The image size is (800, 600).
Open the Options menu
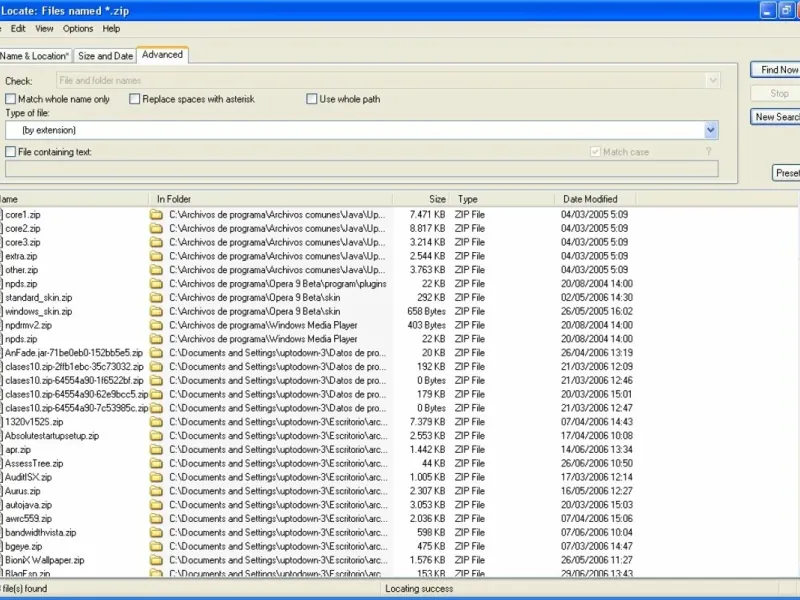click(x=78, y=29)
